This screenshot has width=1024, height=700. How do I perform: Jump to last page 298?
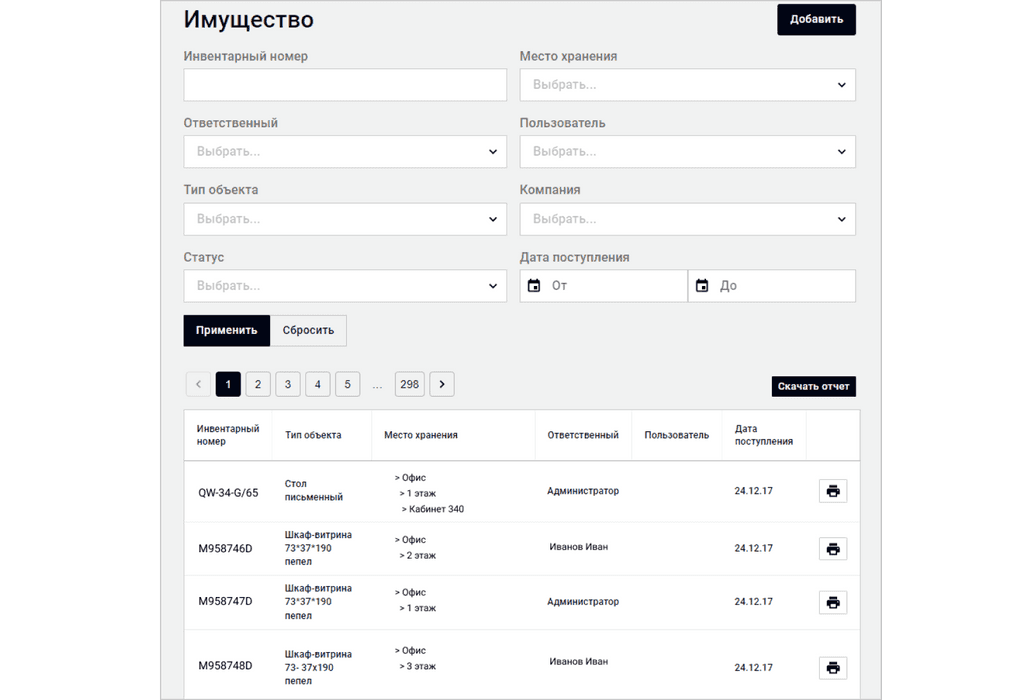pyautogui.click(x=410, y=384)
